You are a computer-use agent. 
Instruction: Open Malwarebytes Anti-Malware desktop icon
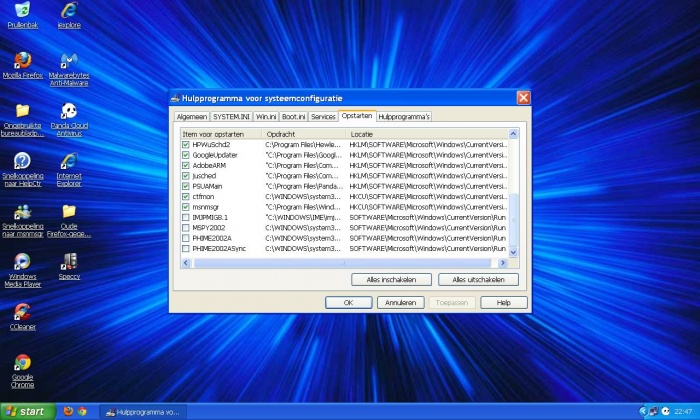(69, 69)
